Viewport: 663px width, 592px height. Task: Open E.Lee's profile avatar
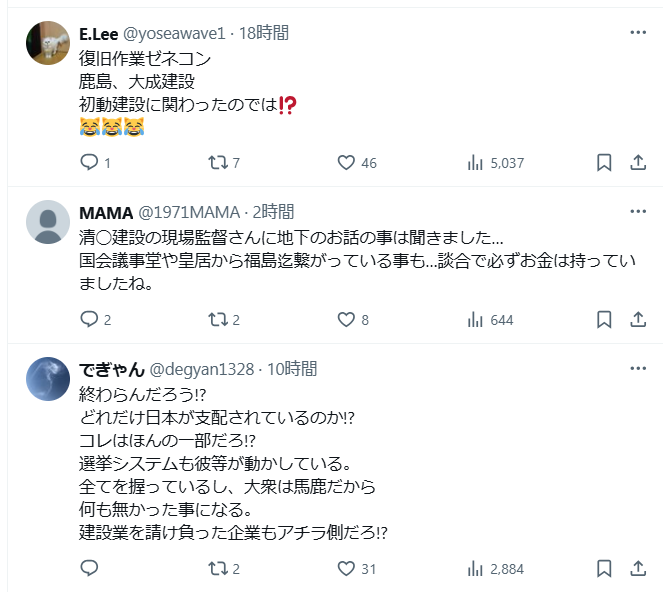(46, 44)
